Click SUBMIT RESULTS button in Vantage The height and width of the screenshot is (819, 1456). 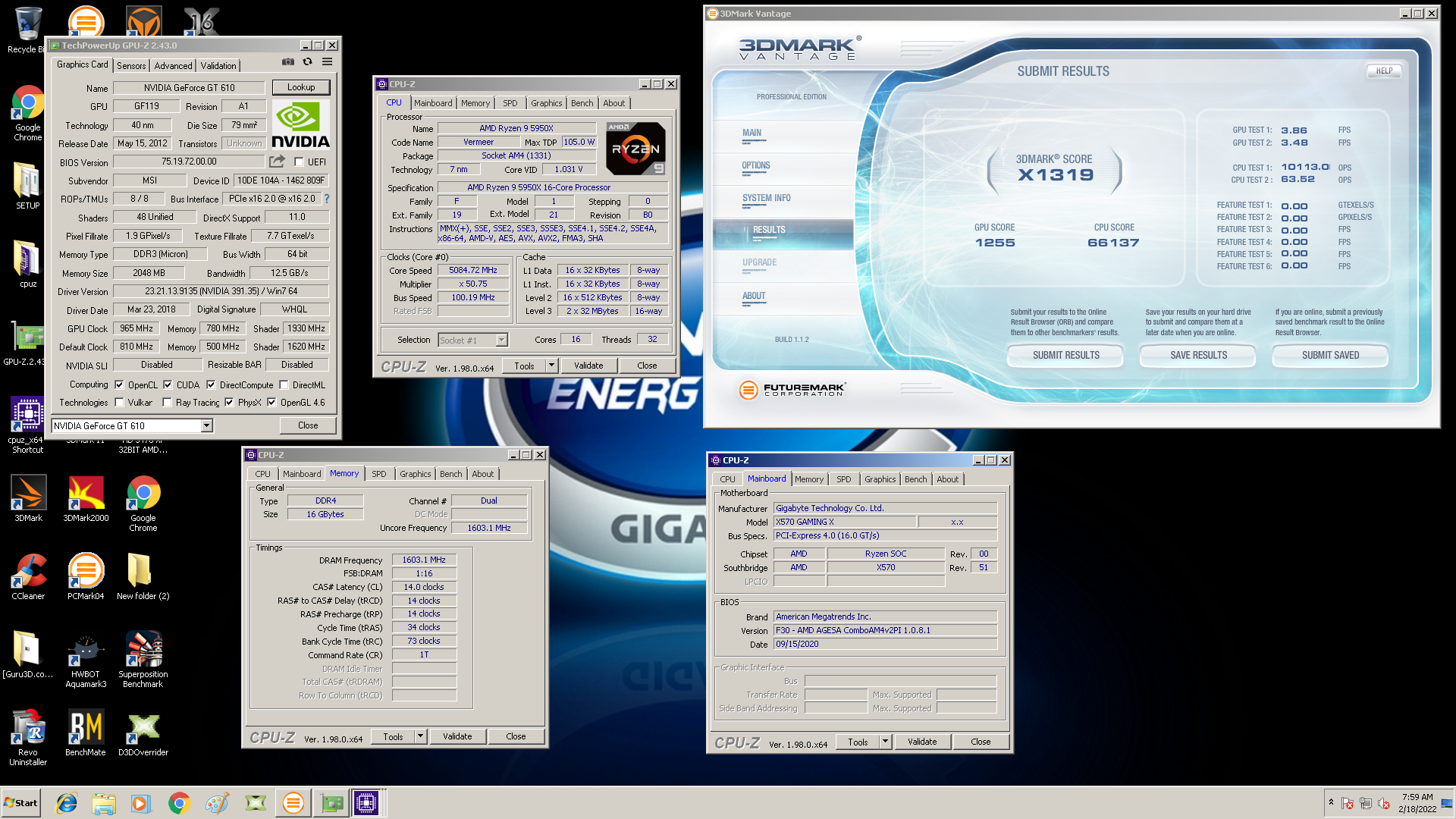pyautogui.click(x=1065, y=355)
